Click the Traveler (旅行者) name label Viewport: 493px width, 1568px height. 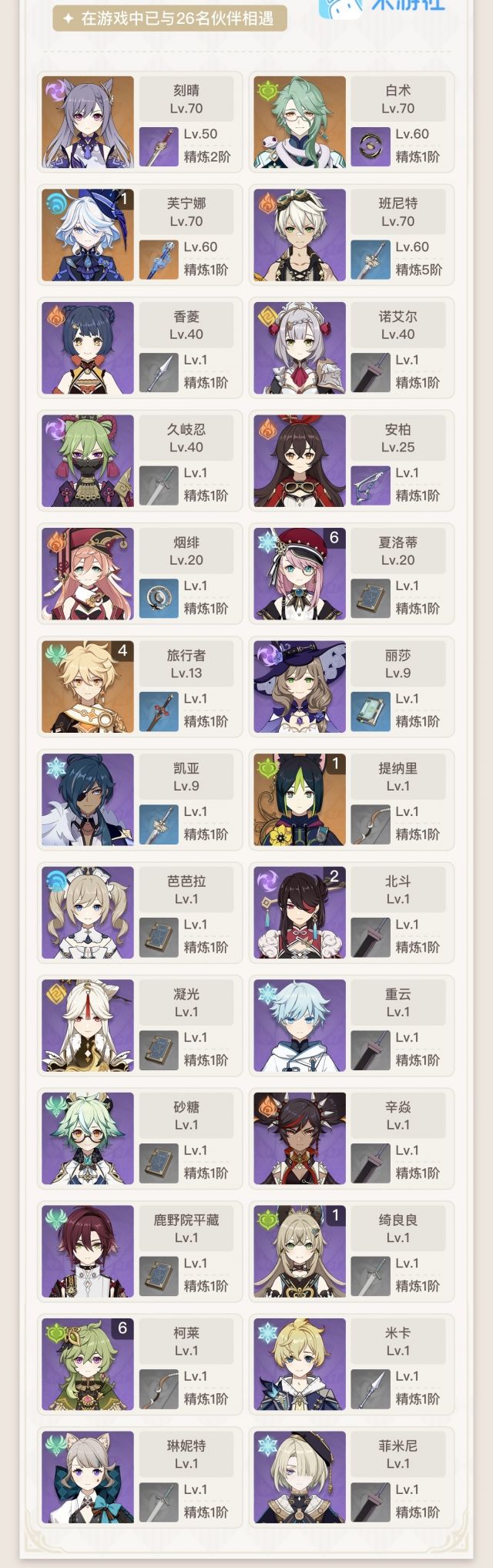click(186, 655)
